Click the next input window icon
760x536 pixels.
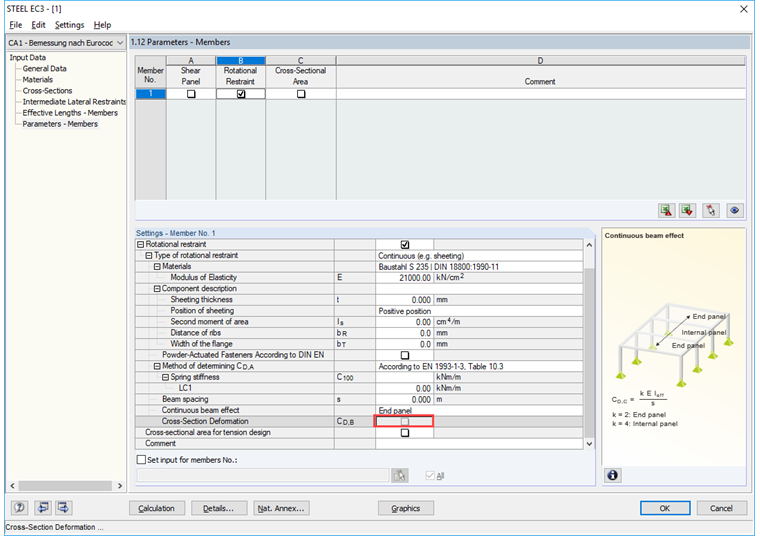(63, 507)
